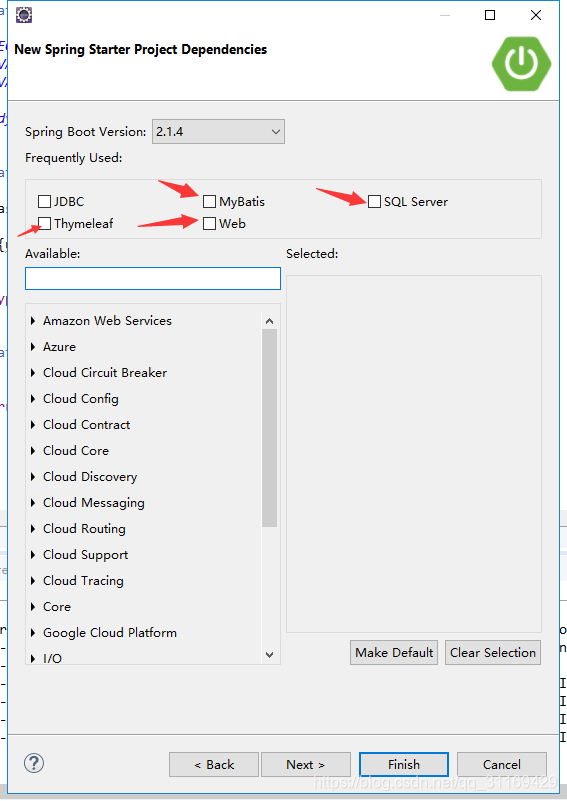Click the Make Default button

coord(394,653)
